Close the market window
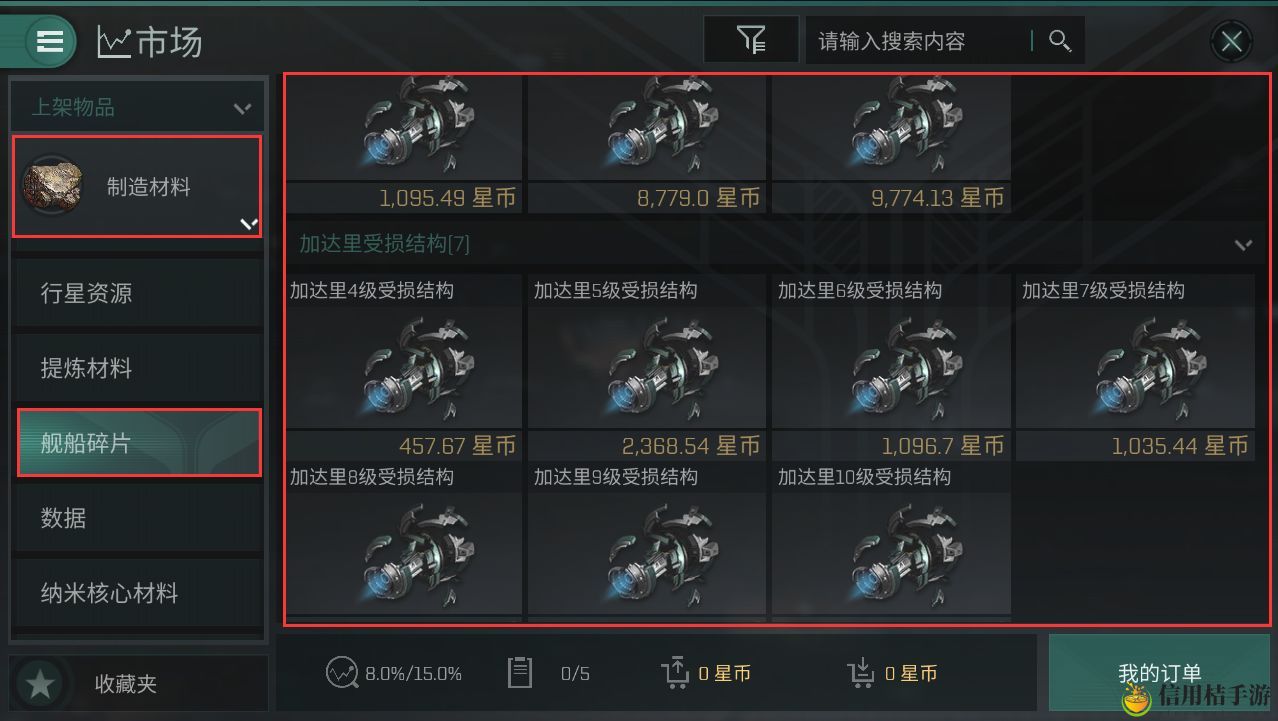 [1231, 41]
